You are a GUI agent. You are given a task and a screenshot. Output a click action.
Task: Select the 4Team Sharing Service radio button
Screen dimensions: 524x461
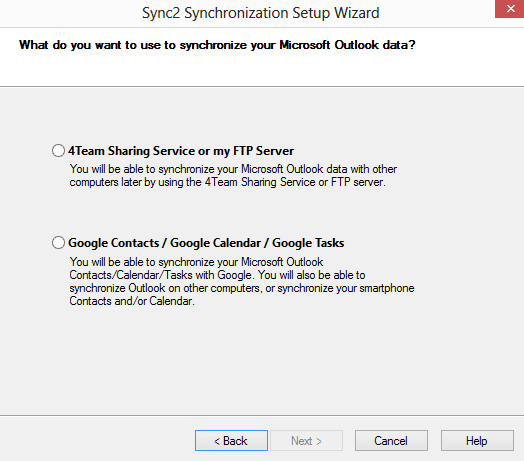click(x=58, y=151)
